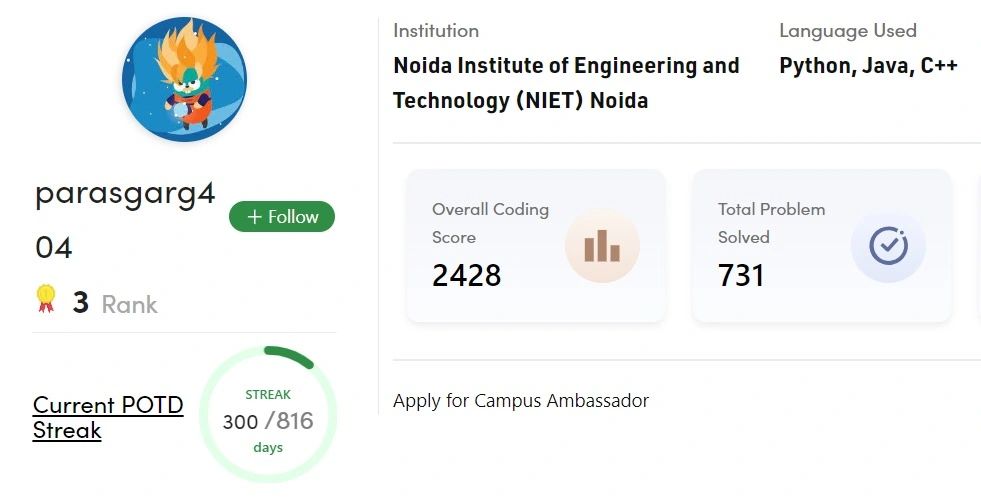The image size is (981, 497).
Task: Click the Institution label heading
Action: point(436,31)
